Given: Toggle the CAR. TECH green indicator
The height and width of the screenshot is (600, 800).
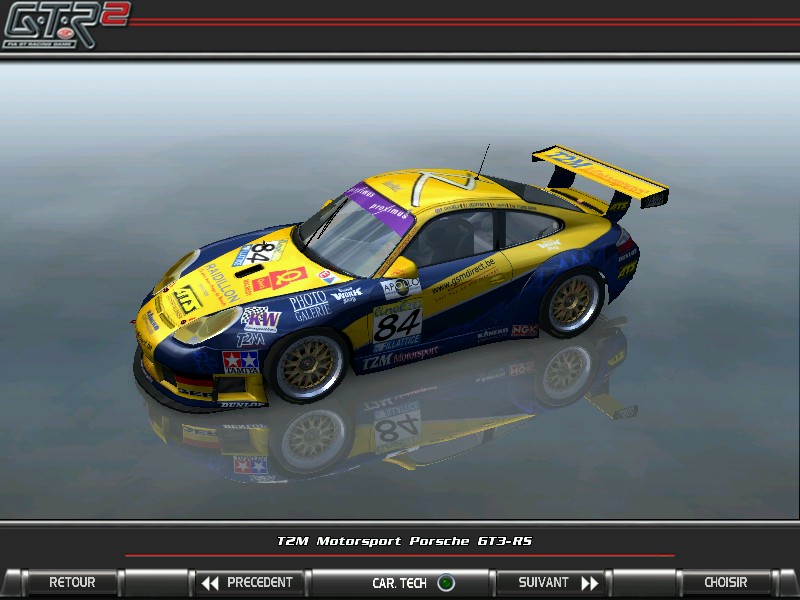Looking at the screenshot, I should pyautogui.click(x=446, y=583).
